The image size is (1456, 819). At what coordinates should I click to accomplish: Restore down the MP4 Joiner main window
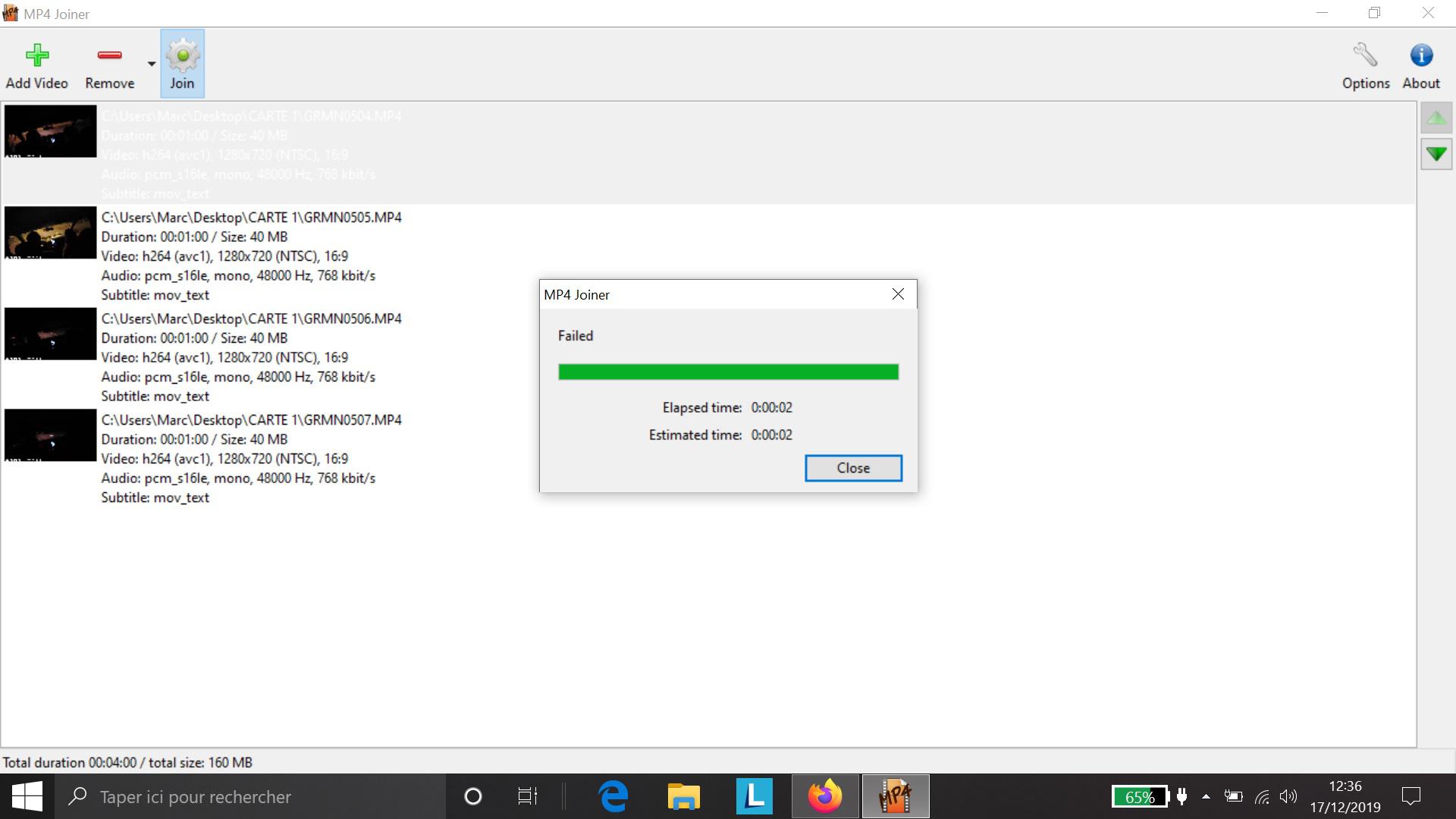click(x=1375, y=13)
